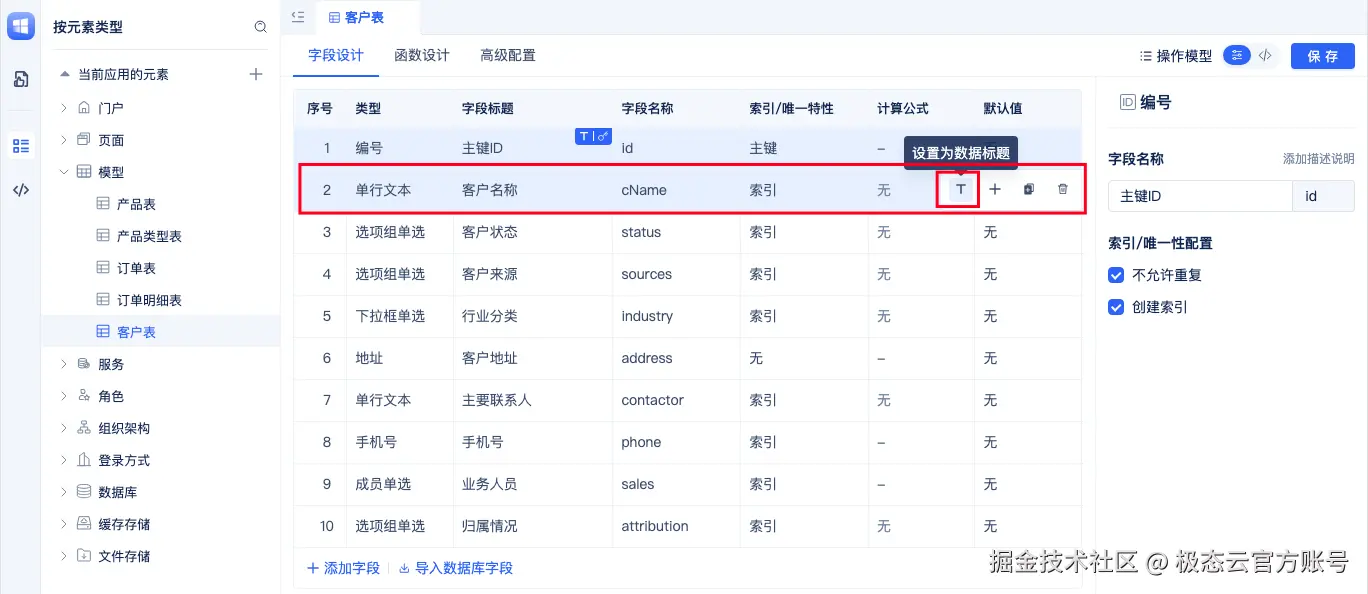Select 订单明细表 in the model tree
1368x594 pixels.
149,300
